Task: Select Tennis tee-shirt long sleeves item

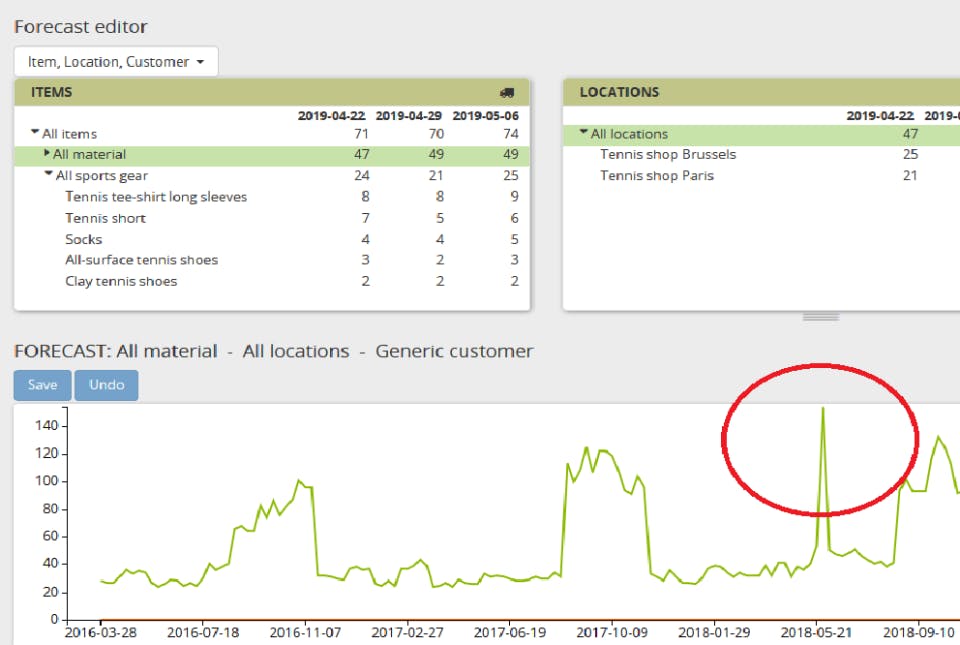Action: [156, 197]
